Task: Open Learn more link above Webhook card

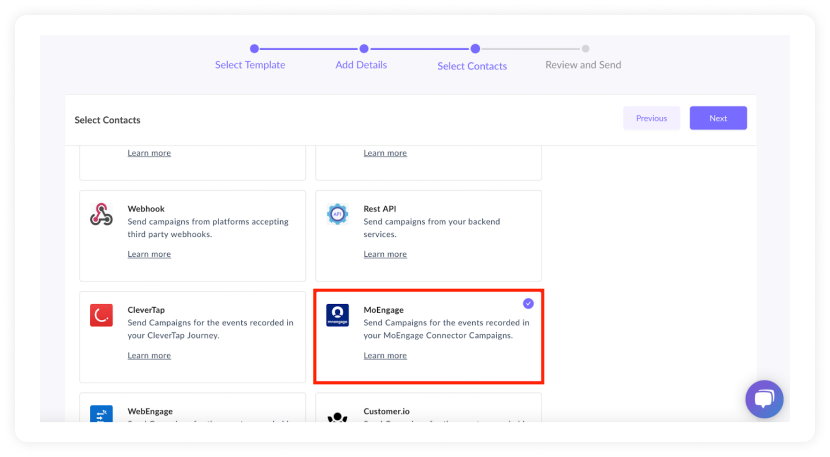Action: tap(149, 153)
